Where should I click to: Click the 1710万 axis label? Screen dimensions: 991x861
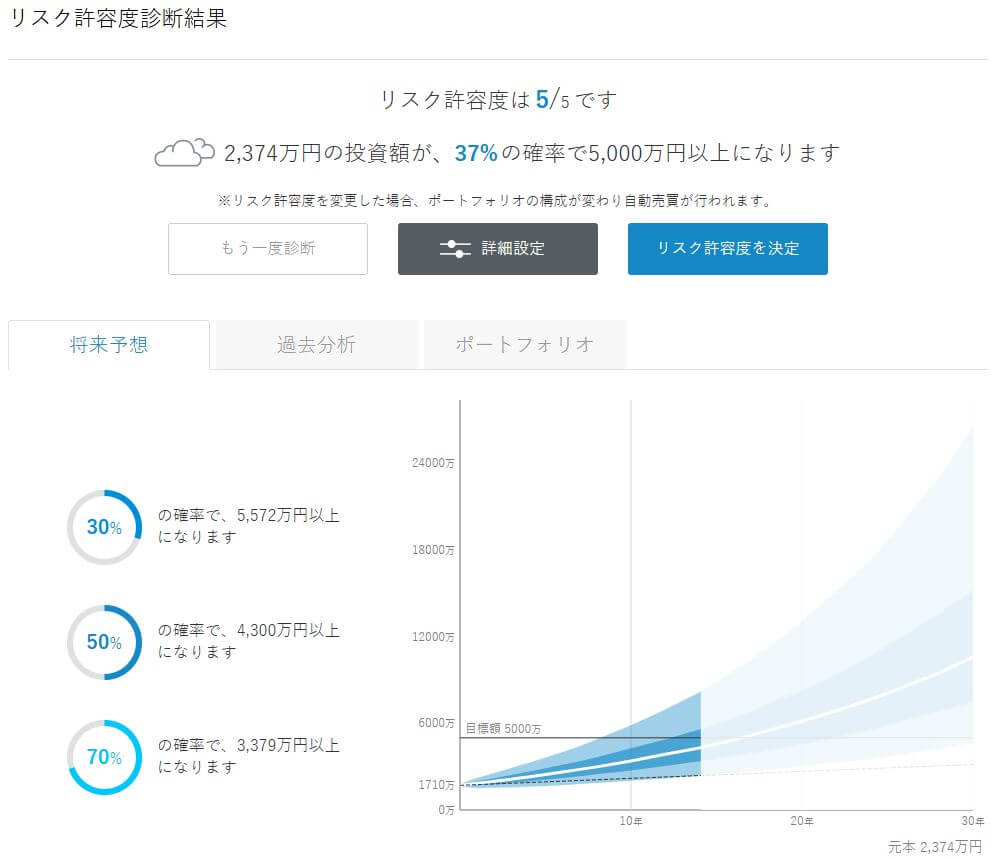(x=436, y=785)
